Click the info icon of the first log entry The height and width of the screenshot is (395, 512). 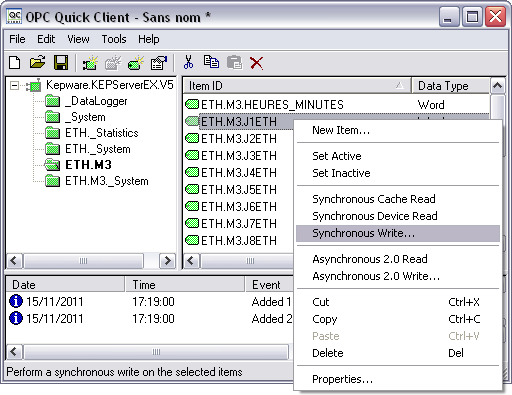16,301
